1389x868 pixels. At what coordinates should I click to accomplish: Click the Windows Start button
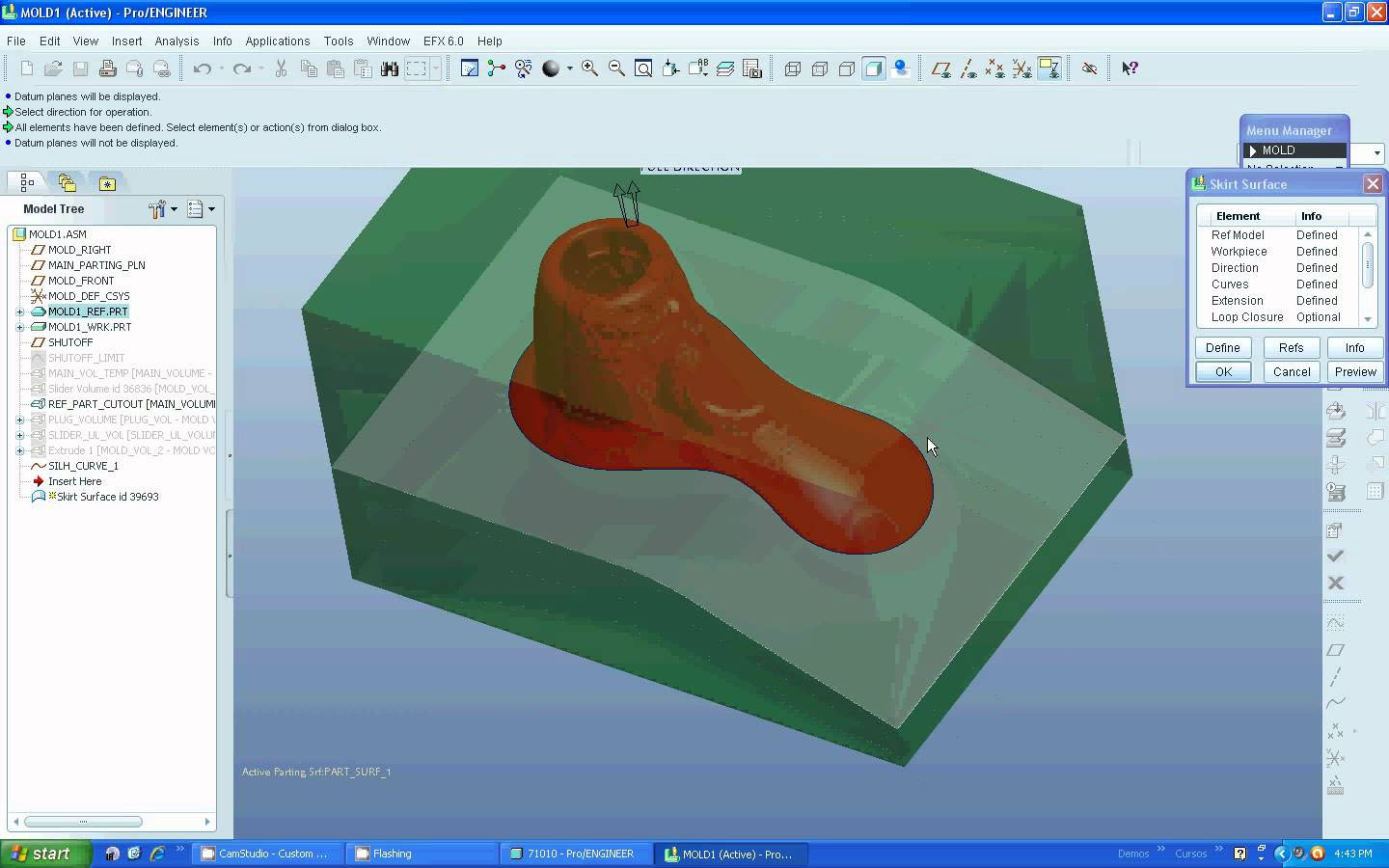(x=45, y=854)
